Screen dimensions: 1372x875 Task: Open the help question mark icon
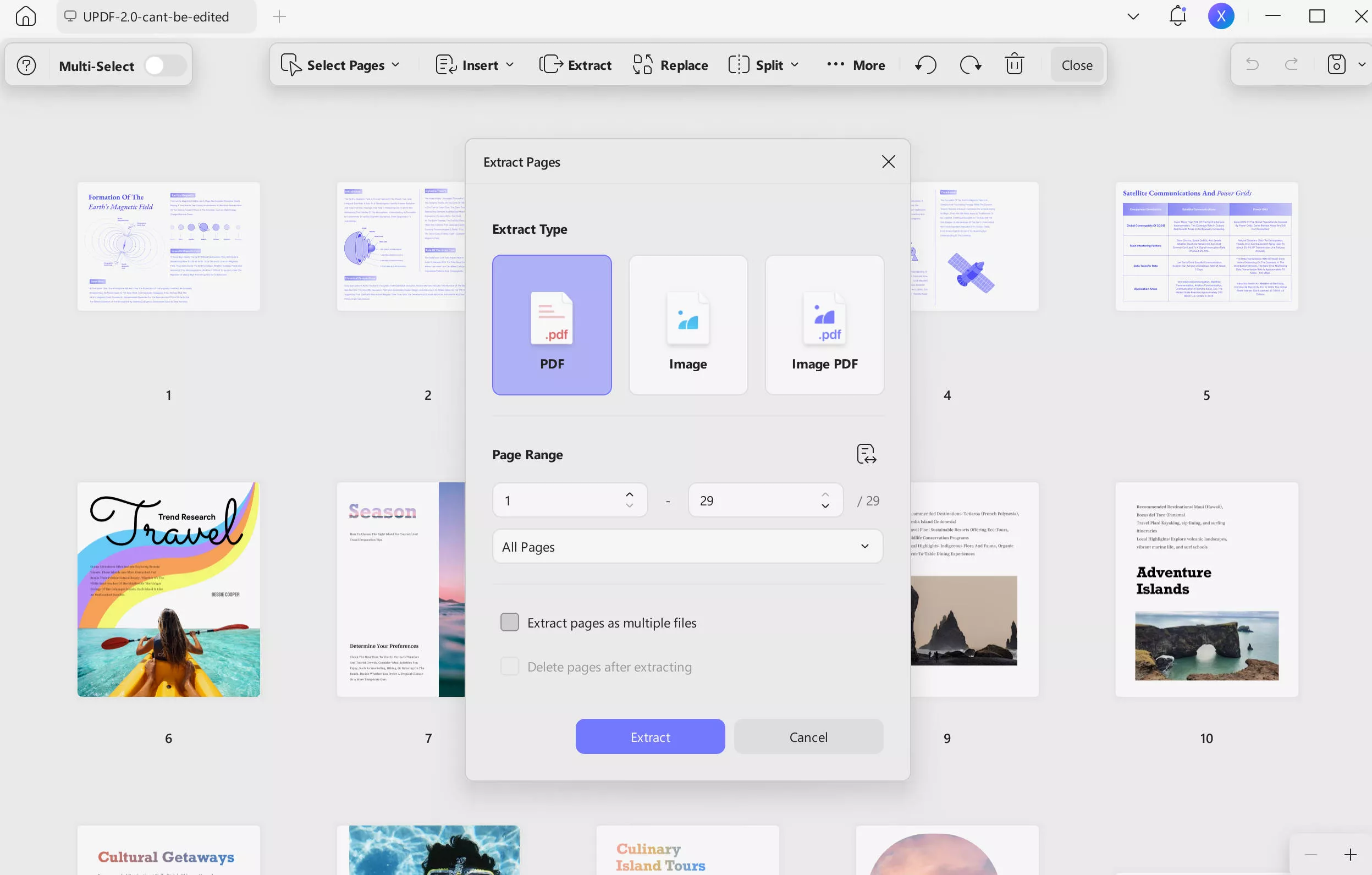coord(26,65)
